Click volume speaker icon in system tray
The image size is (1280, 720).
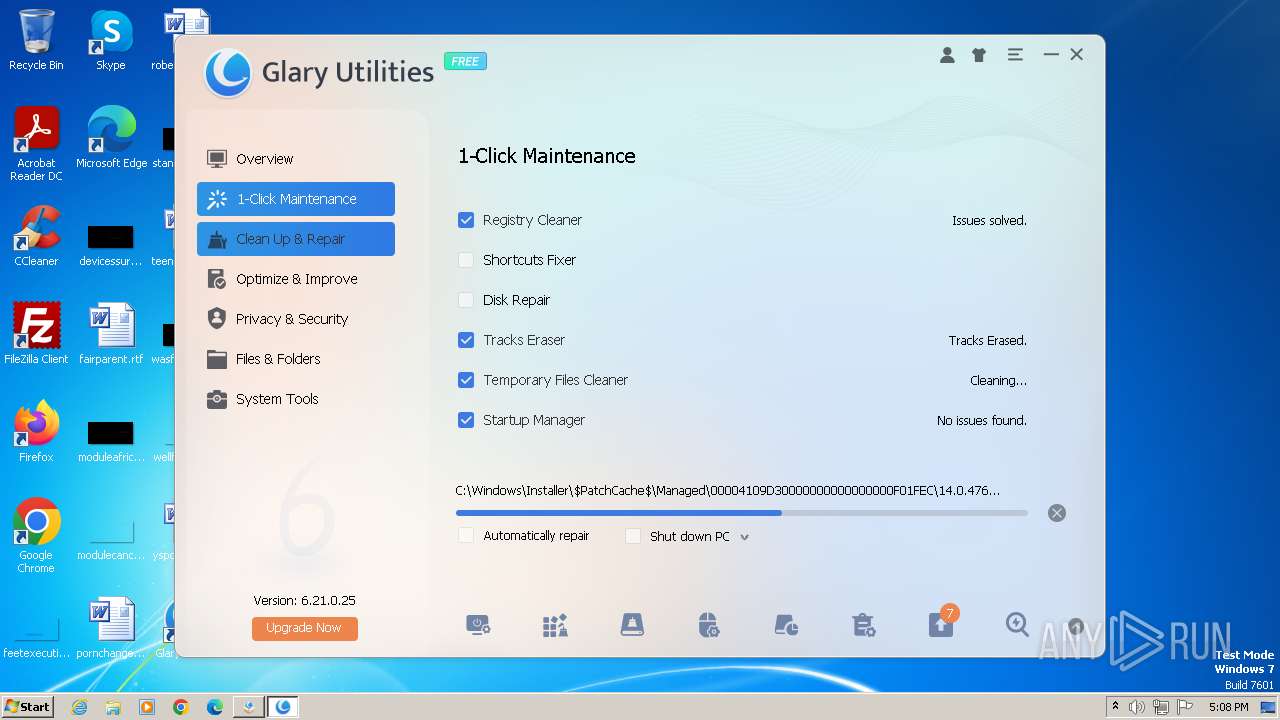1137,707
